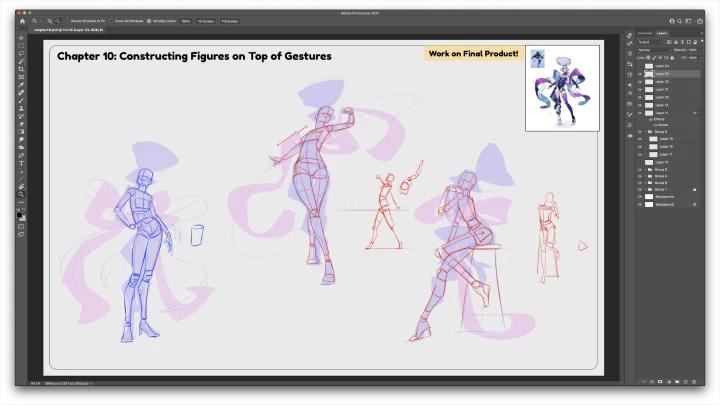Toggle visibility of Group 9
Image resolution: width=720 pixels, height=405 pixels.
coord(640,132)
